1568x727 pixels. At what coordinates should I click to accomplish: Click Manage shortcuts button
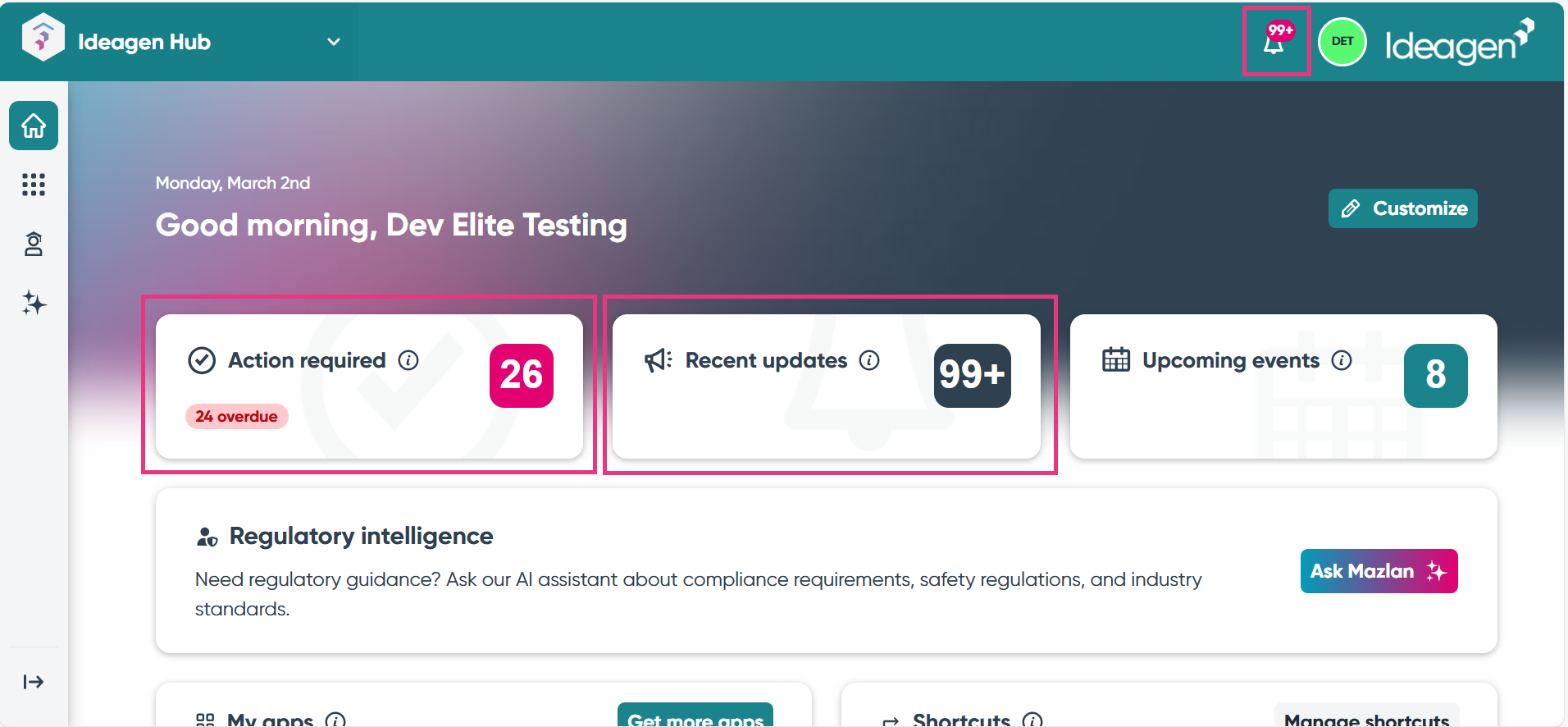click(x=1366, y=718)
